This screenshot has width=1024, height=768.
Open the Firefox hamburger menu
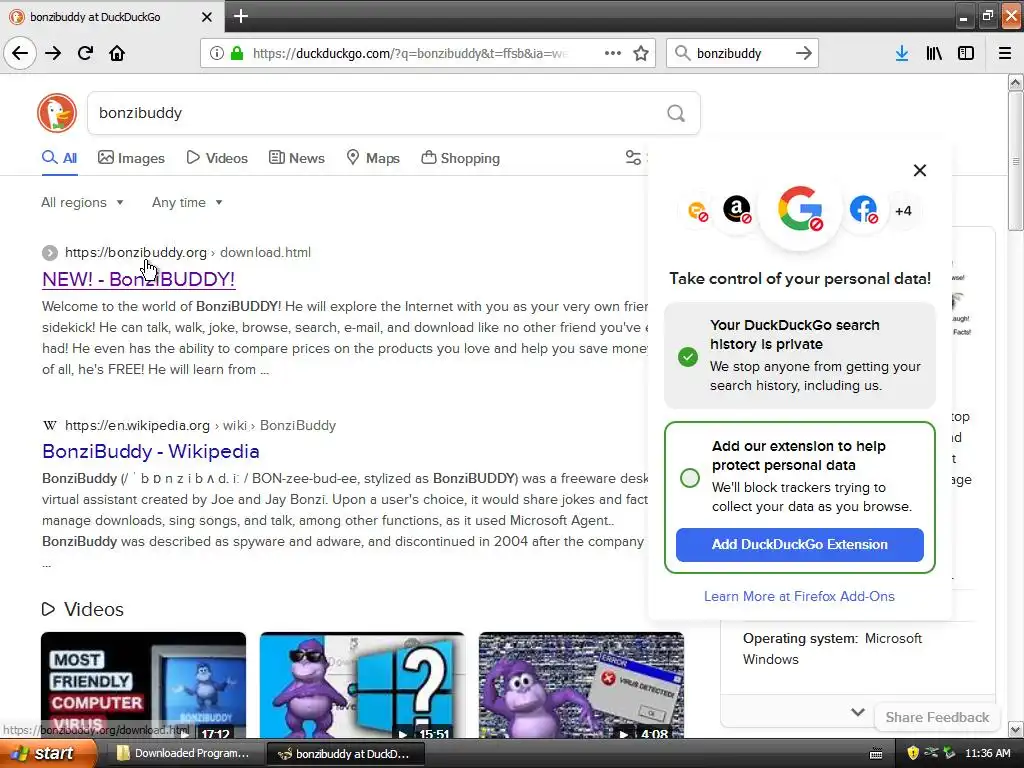1005,53
